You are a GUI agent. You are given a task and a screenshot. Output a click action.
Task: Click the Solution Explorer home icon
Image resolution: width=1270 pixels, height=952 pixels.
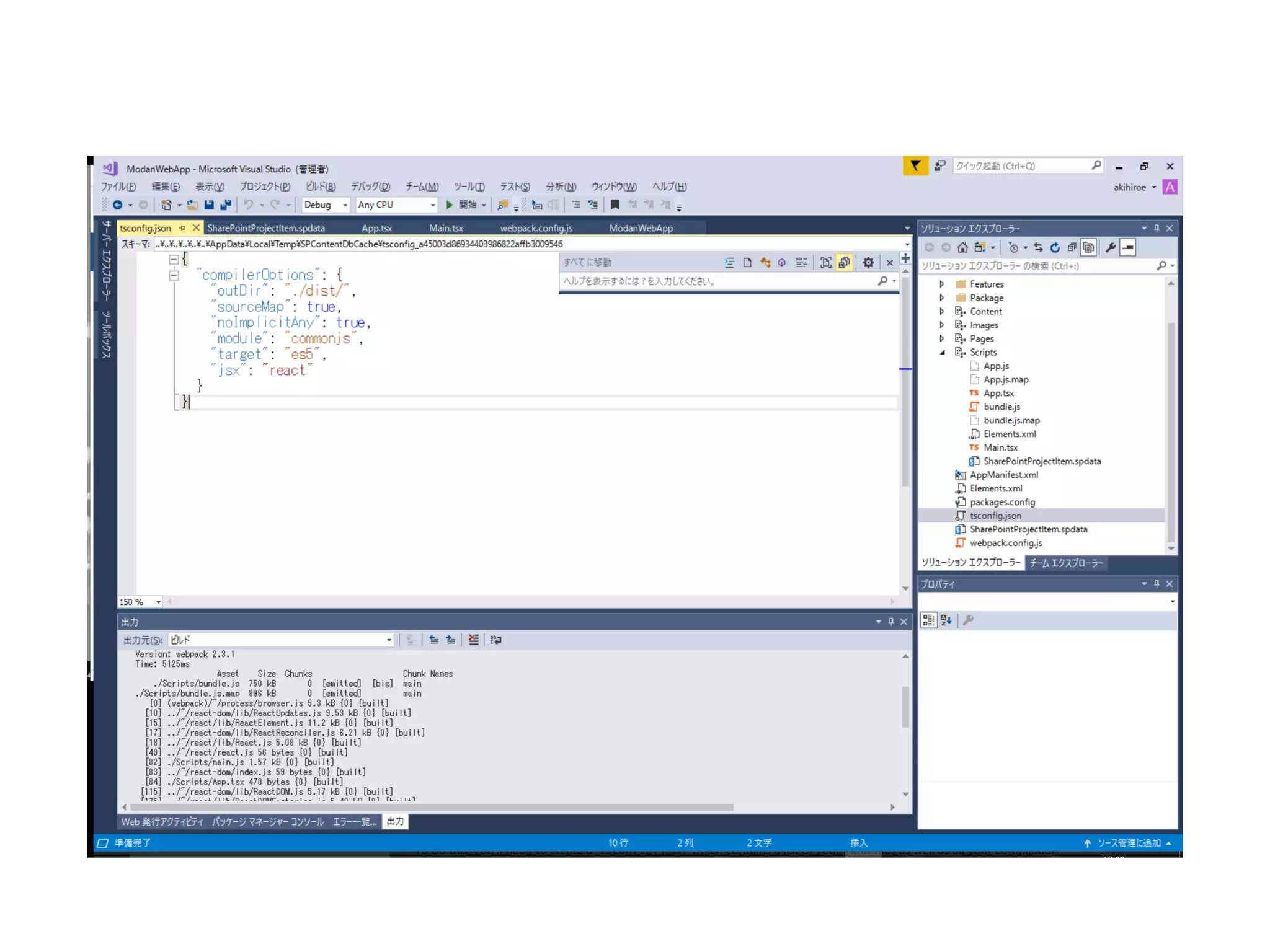click(962, 247)
